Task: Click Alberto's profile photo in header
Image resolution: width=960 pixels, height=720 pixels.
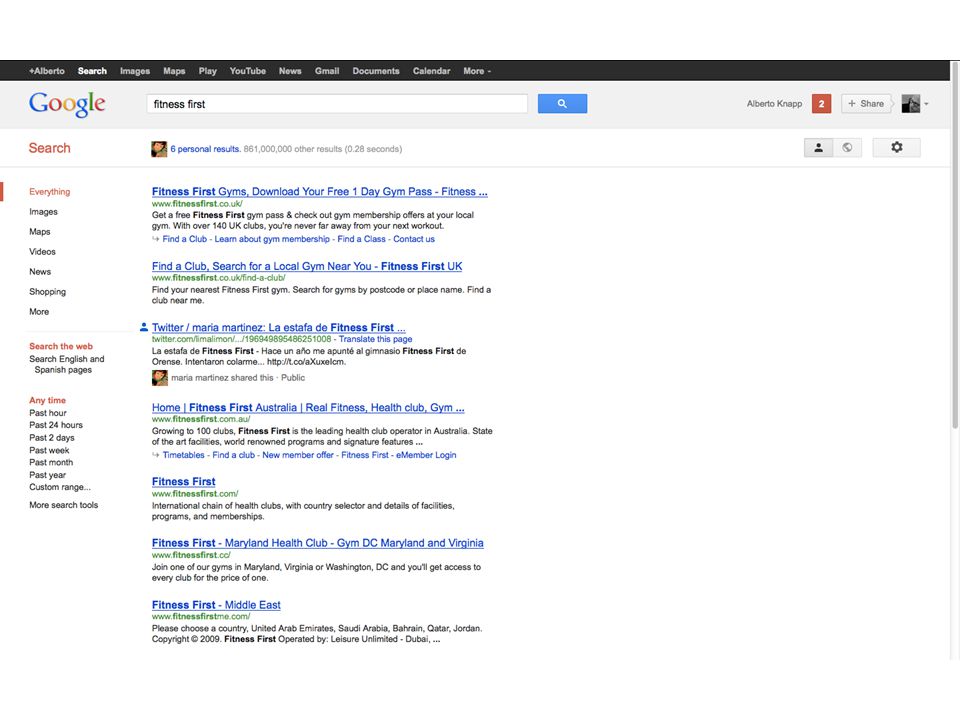Action: (910, 103)
